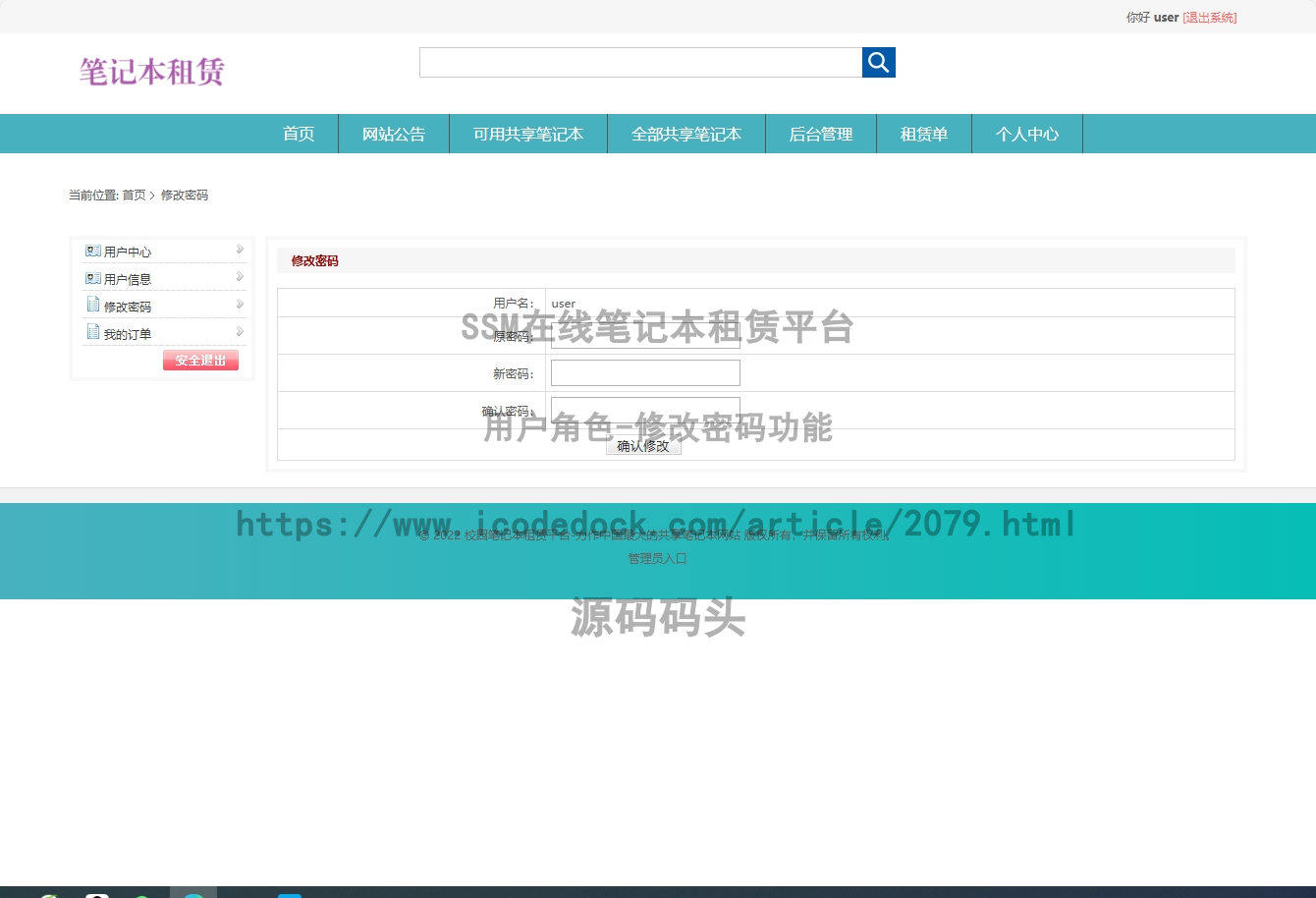1316x898 pixels.
Task: Click 首页 in the breadcrumb path
Action: tap(134, 196)
